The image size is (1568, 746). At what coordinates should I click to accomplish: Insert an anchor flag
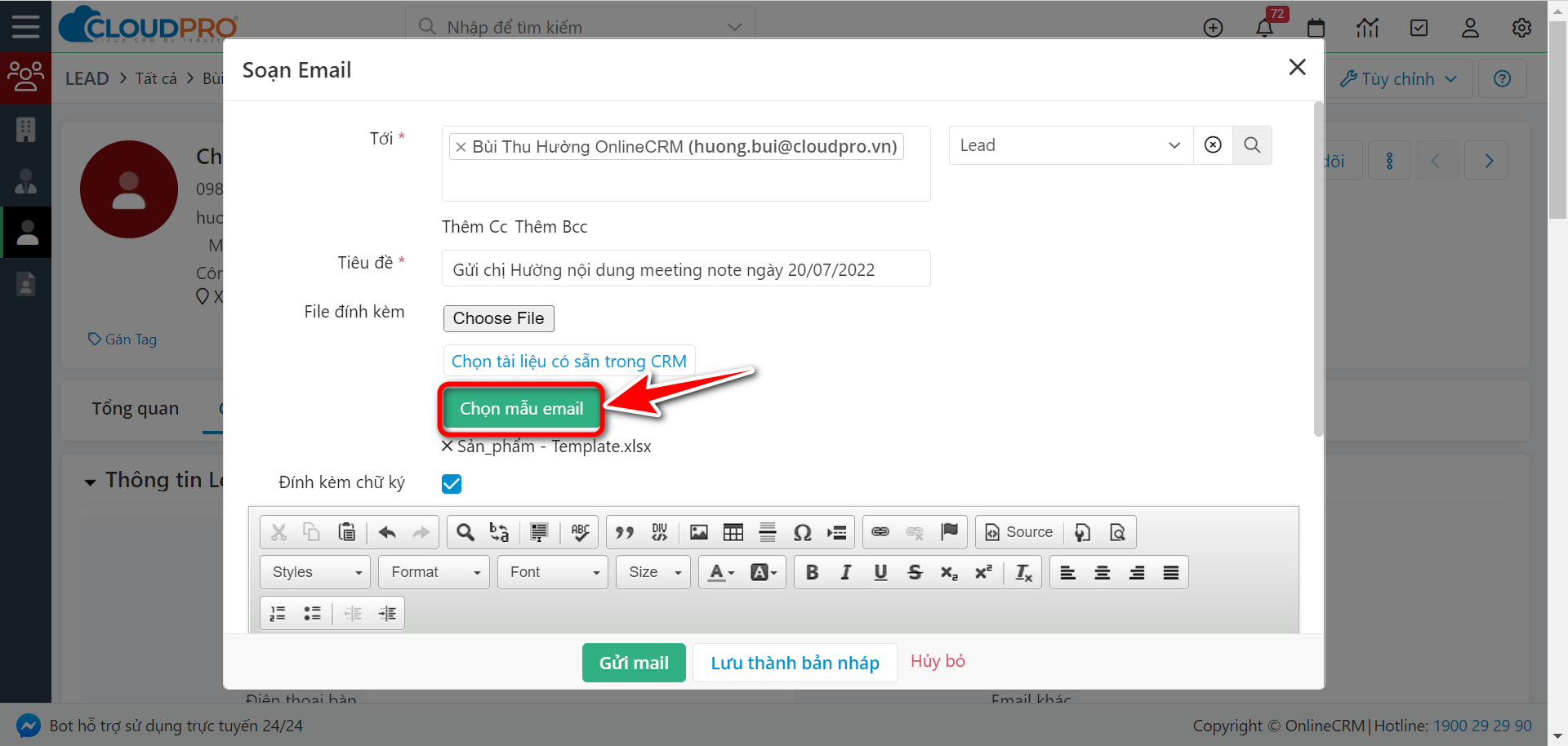tap(949, 532)
